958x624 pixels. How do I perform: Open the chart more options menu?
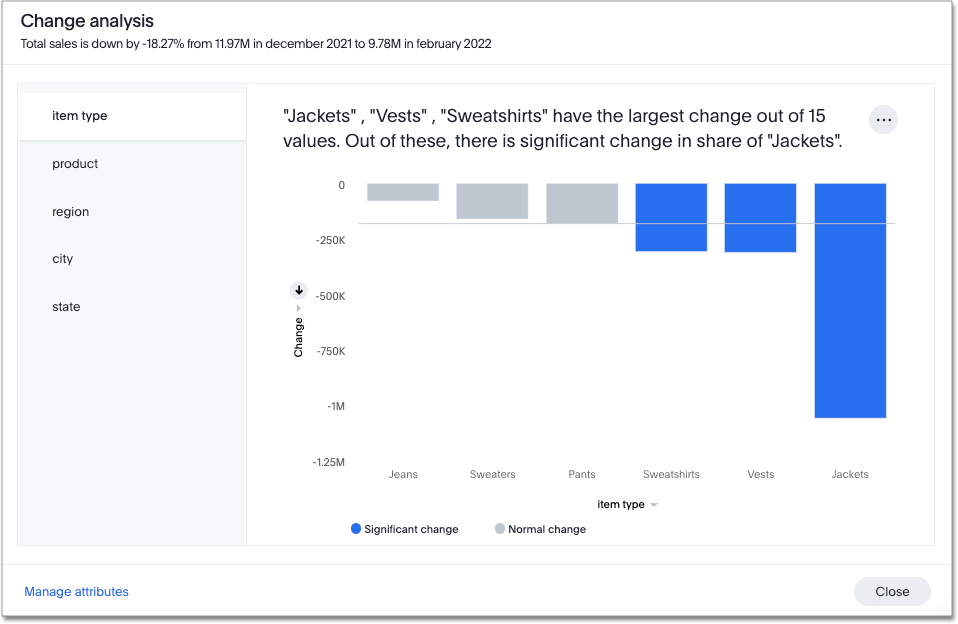(x=883, y=119)
